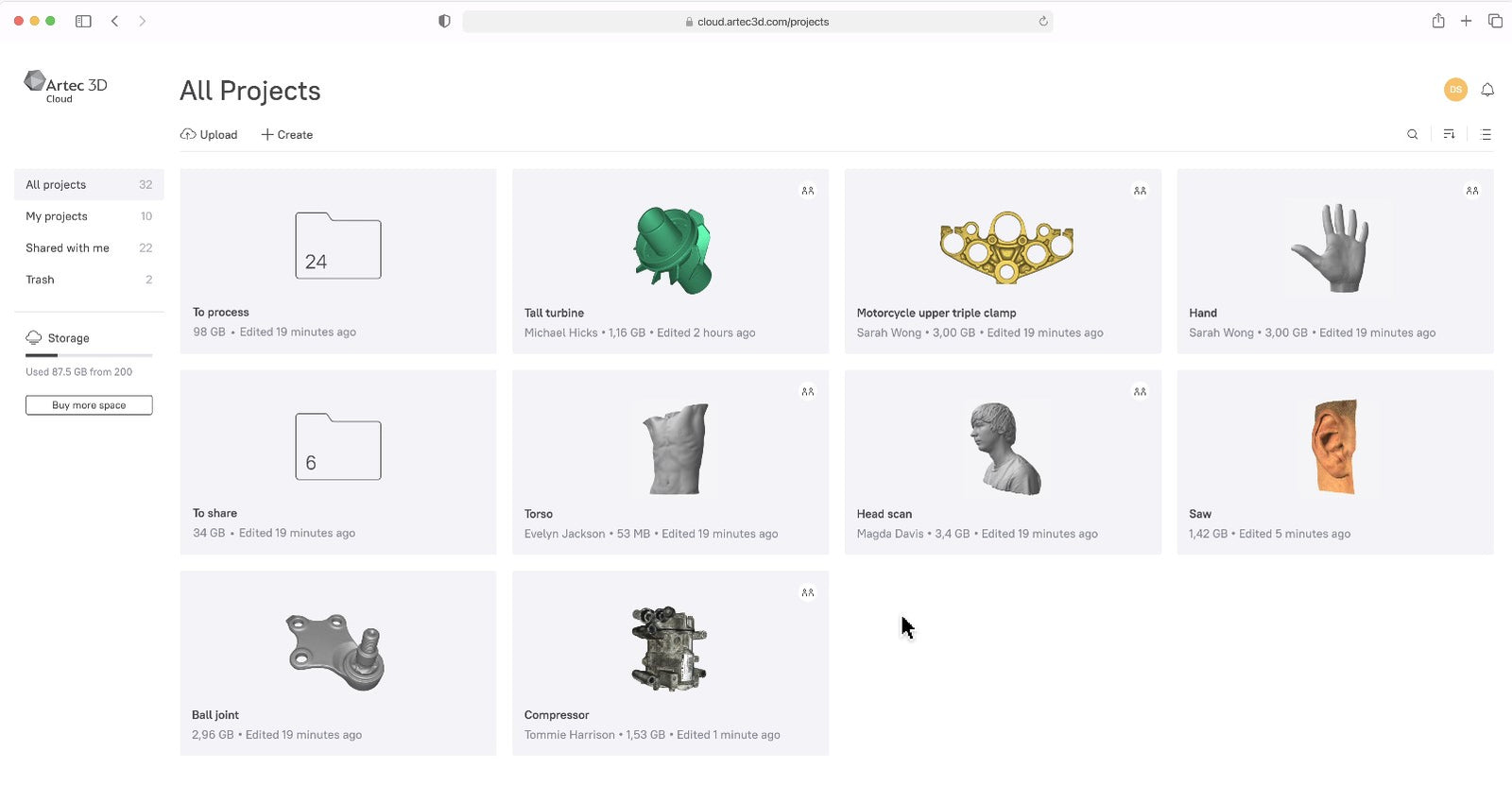1512x785 pixels.
Task: Open the sort order options
Action: [x=1449, y=134]
